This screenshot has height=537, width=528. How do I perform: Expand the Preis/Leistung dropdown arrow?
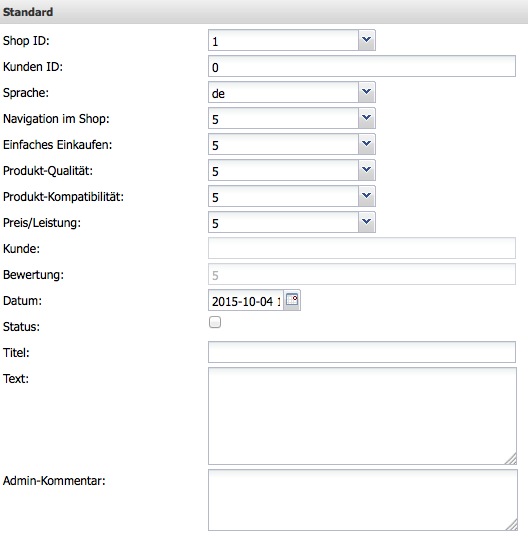pyautogui.click(x=367, y=222)
